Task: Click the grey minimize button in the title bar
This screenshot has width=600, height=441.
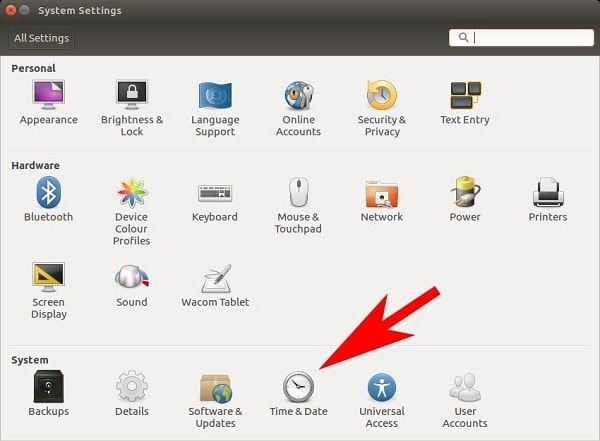Action: pos(24,10)
